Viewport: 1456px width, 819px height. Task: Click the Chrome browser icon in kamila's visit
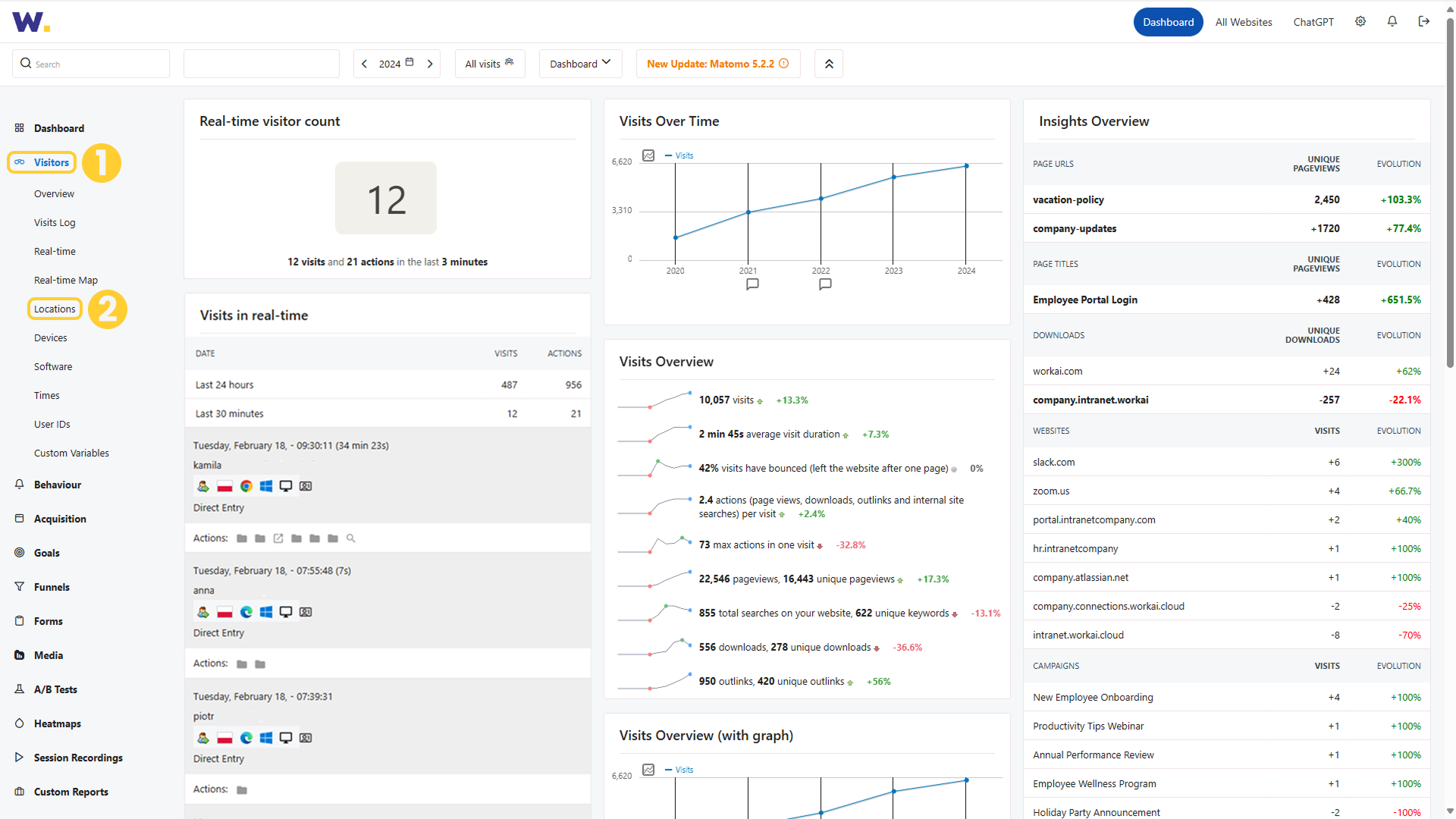[246, 486]
